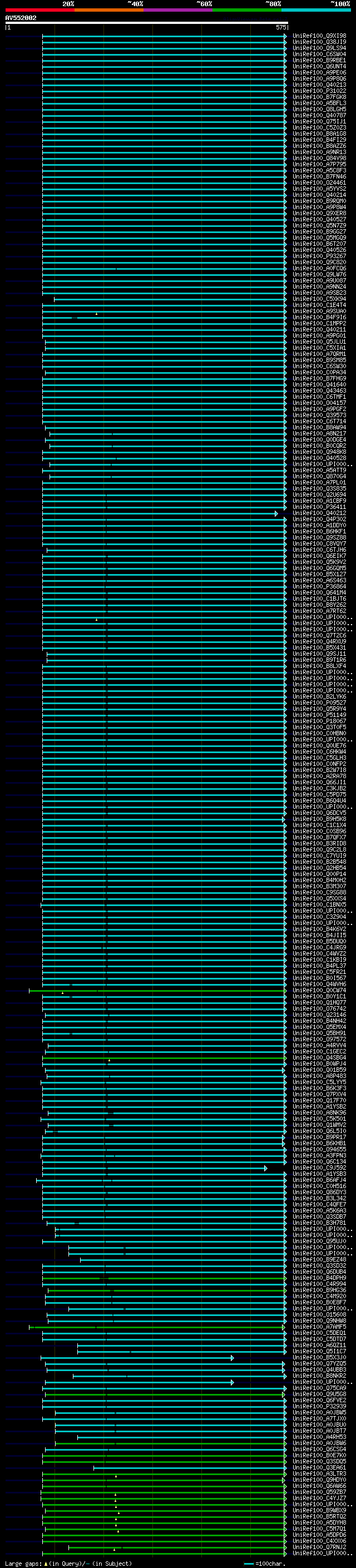
Task: Click UniRef100_Q5N7Z9 subject name
Action: (319, 225)
